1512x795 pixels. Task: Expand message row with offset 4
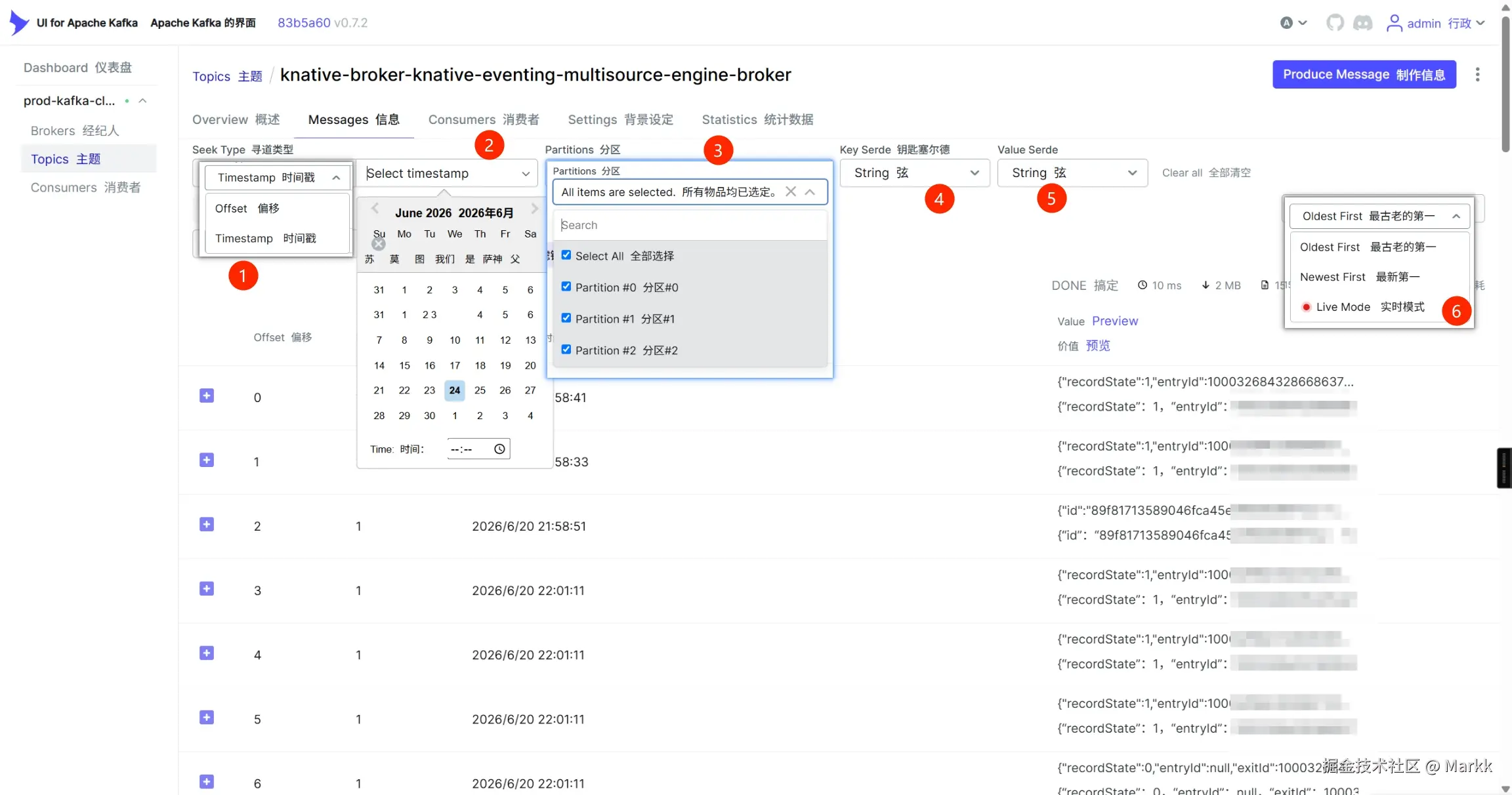[207, 653]
